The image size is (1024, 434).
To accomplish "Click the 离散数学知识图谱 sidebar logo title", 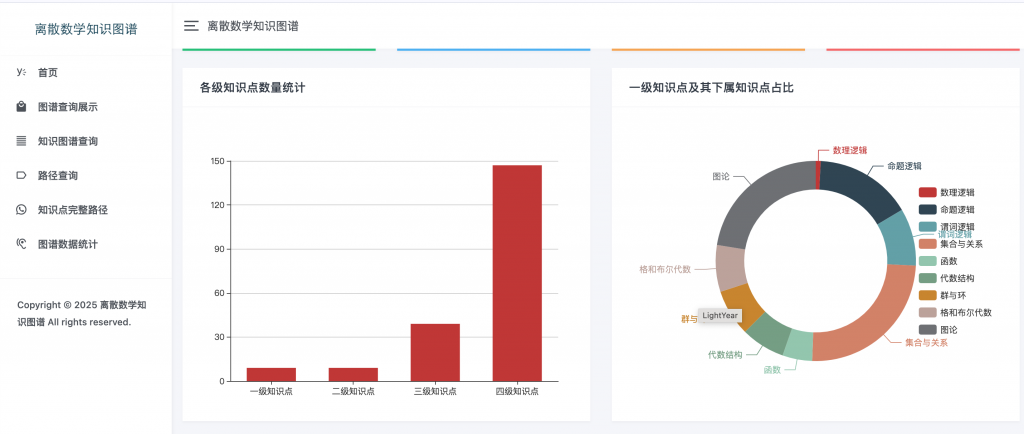I will point(86,29).
